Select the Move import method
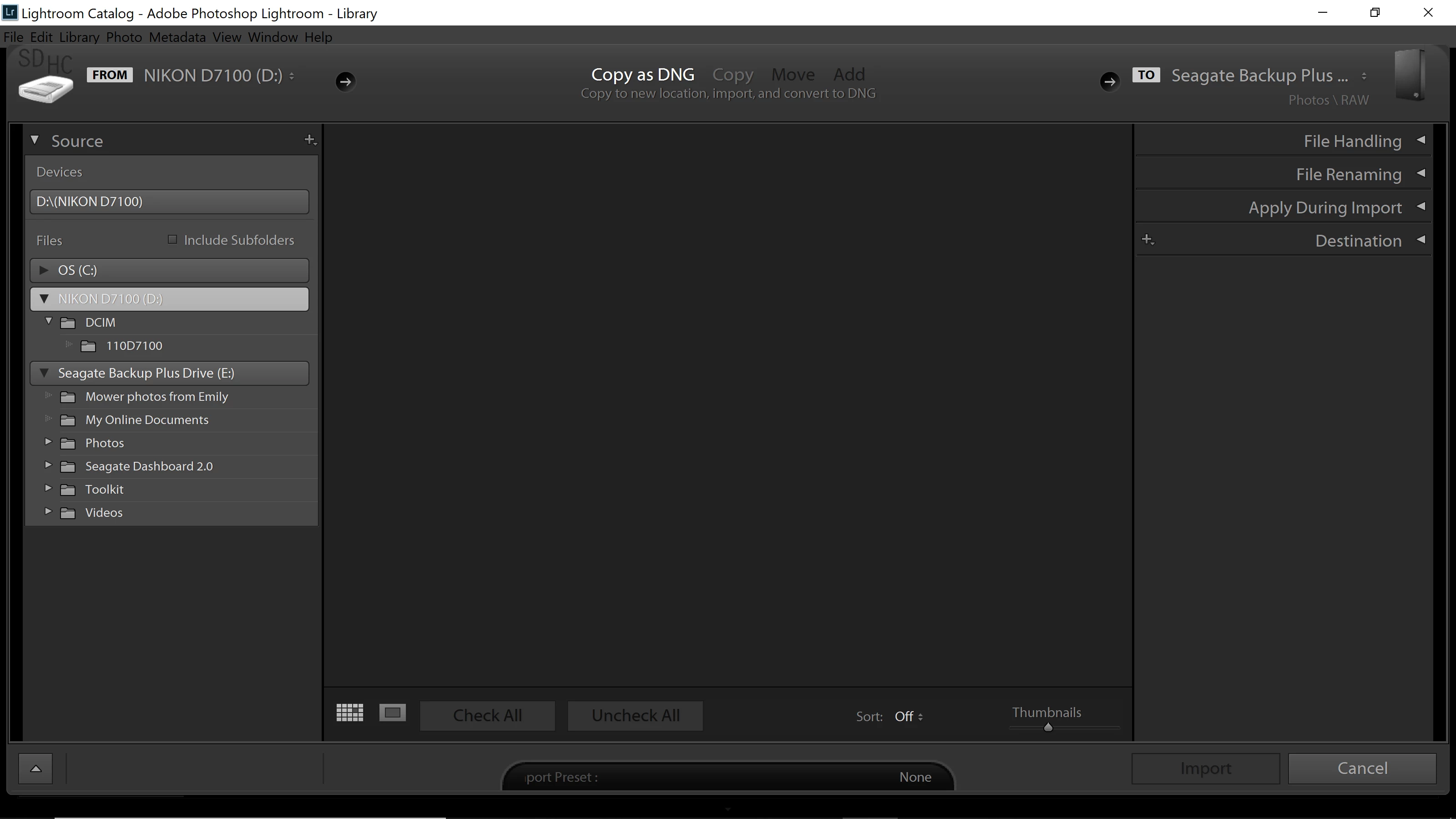This screenshot has width=1456, height=819. point(793,75)
